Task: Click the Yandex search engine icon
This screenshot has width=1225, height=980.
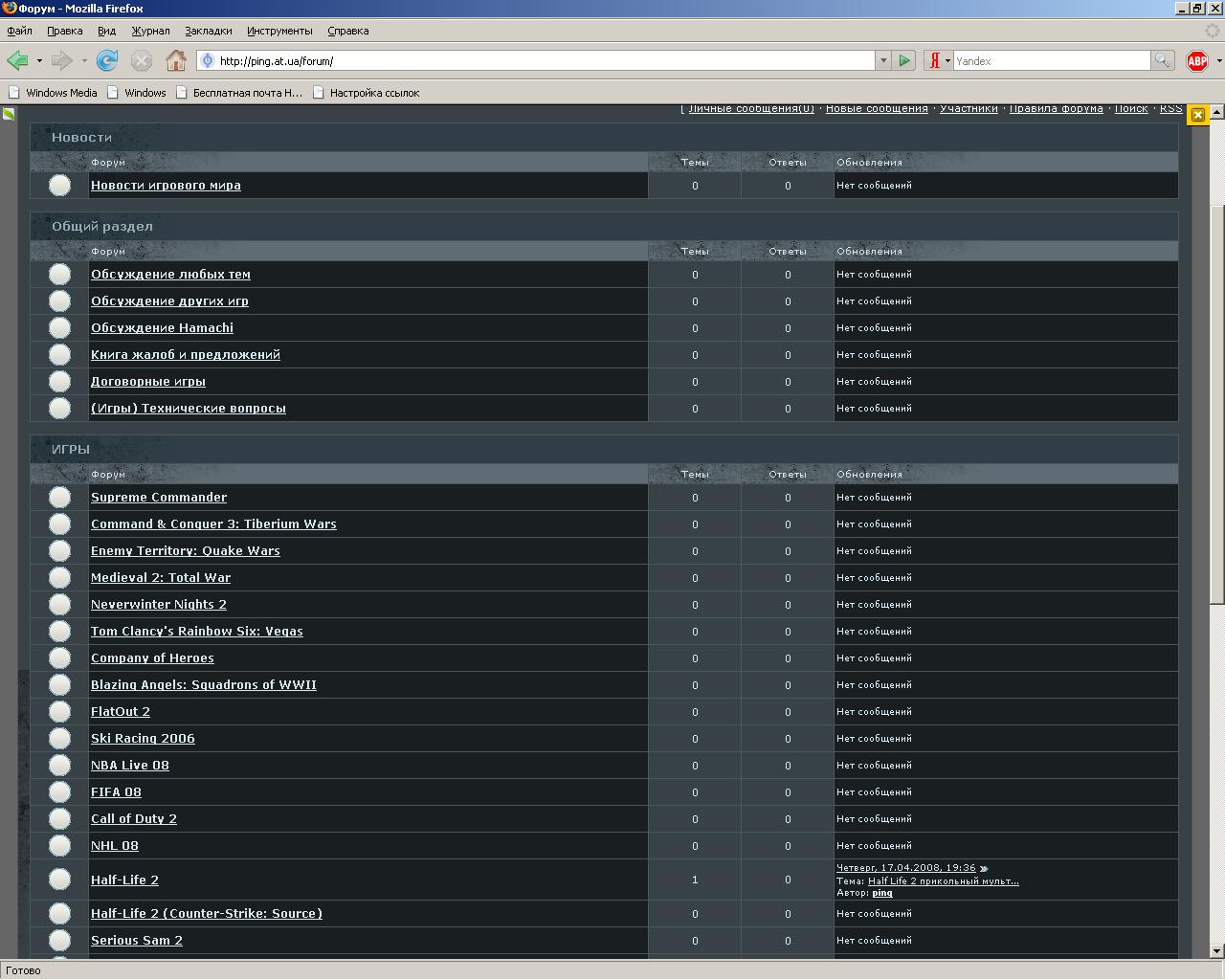Action: pyautogui.click(x=934, y=61)
